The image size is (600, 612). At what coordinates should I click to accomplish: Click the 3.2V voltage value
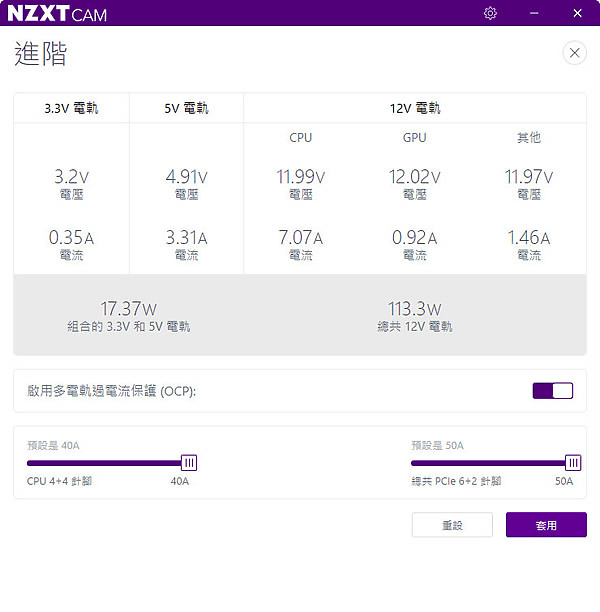pyautogui.click(x=71, y=176)
